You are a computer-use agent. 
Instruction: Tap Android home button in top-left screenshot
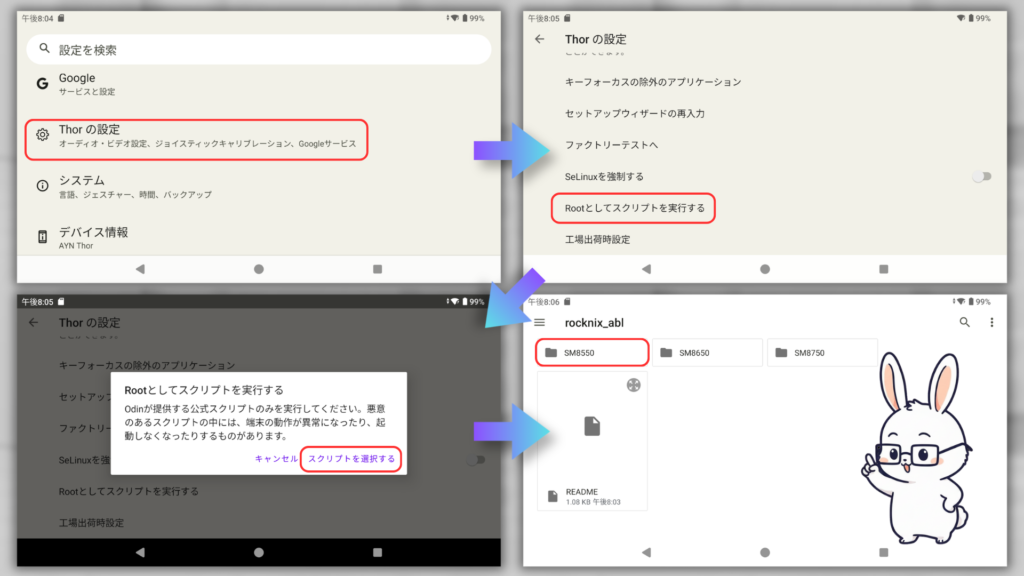point(259,269)
